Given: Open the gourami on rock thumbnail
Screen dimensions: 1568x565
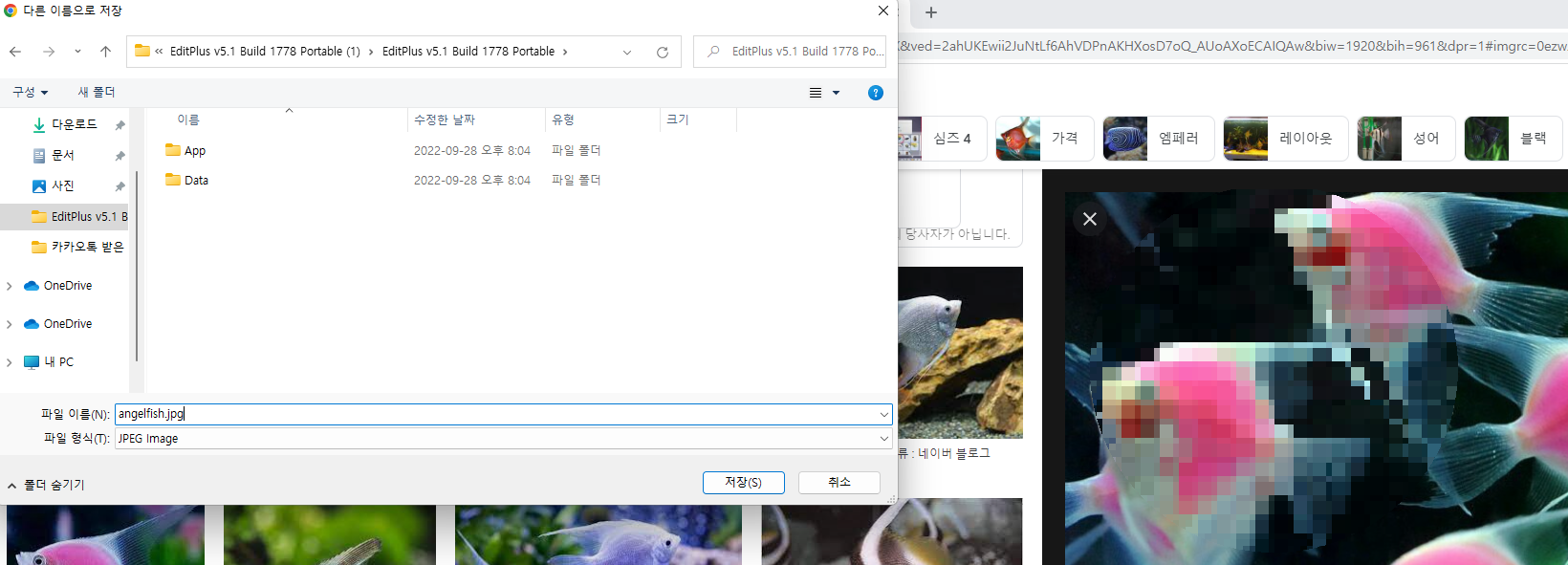Looking at the screenshot, I should [960, 353].
